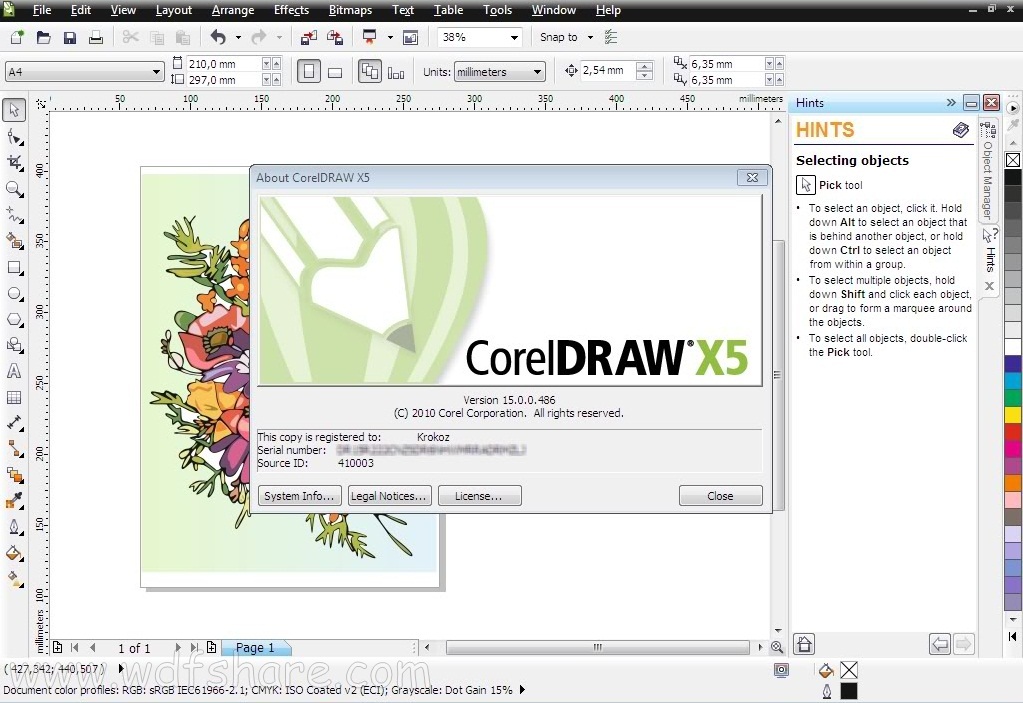Select the Basic Shapes tool

pos(14,346)
